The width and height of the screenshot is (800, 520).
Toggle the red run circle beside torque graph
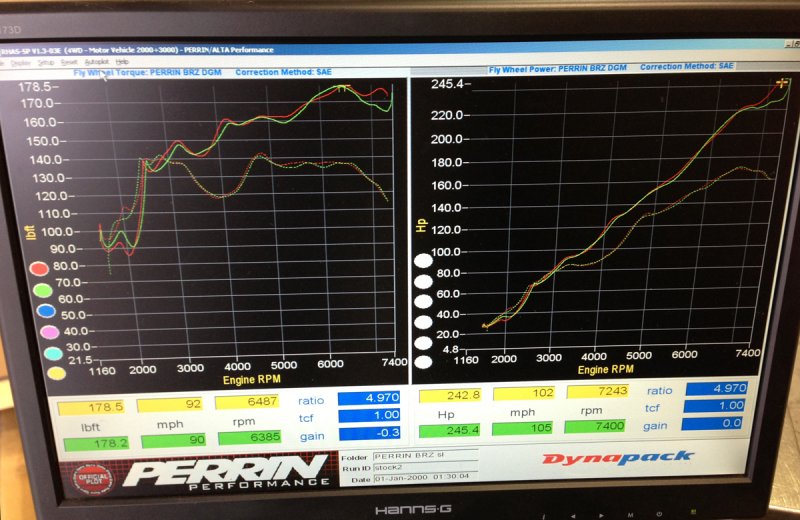(39, 268)
